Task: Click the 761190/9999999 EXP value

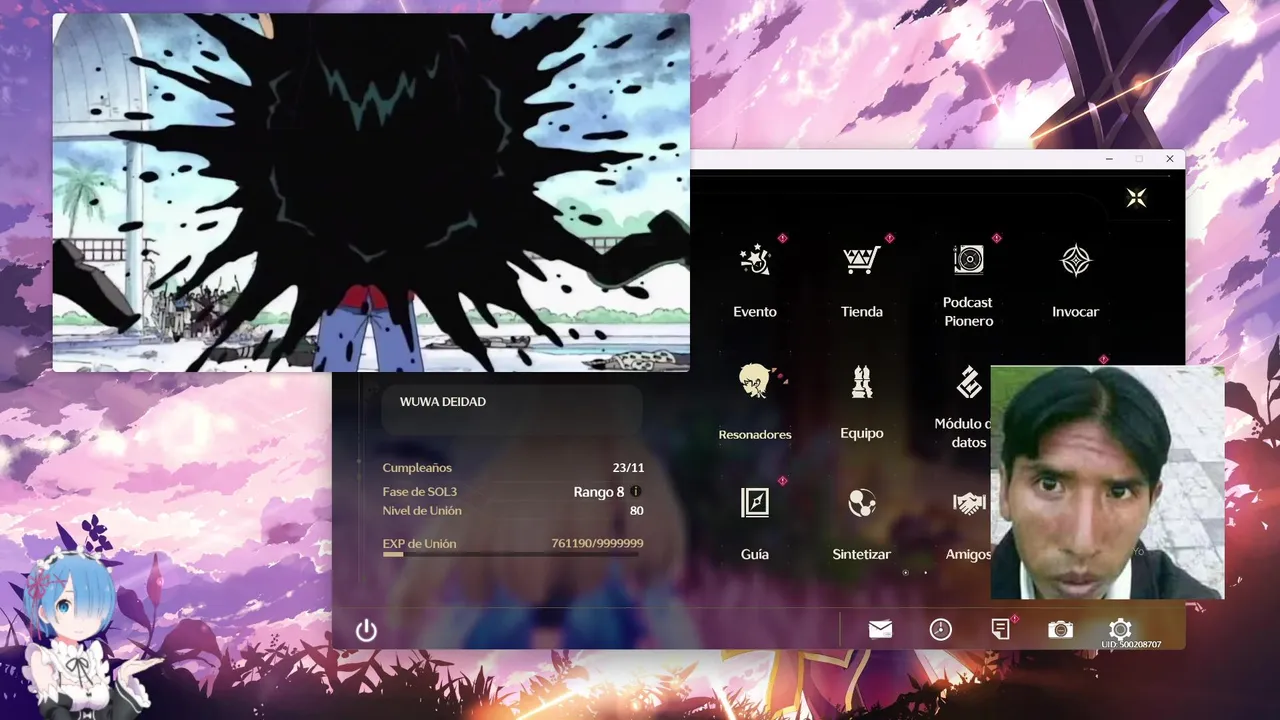Action: point(597,544)
